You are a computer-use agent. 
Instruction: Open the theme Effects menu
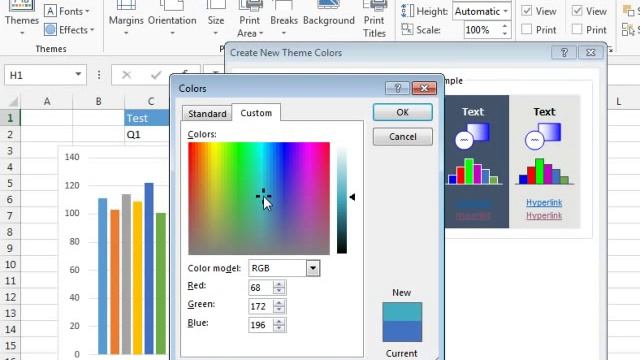[x=69, y=30]
